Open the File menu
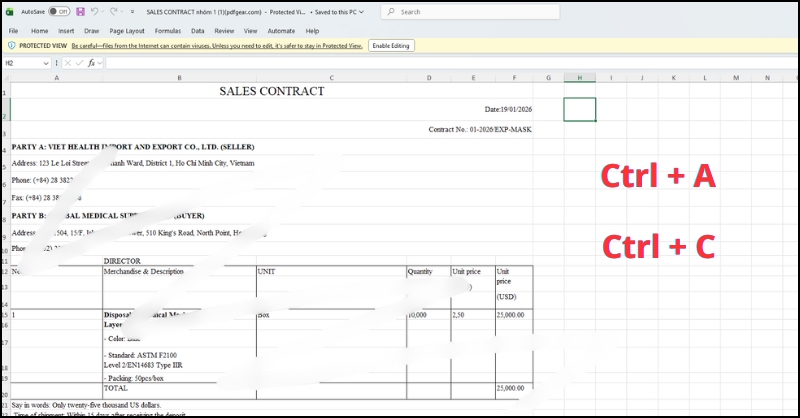The height and width of the screenshot is (418, 800). 13,31
